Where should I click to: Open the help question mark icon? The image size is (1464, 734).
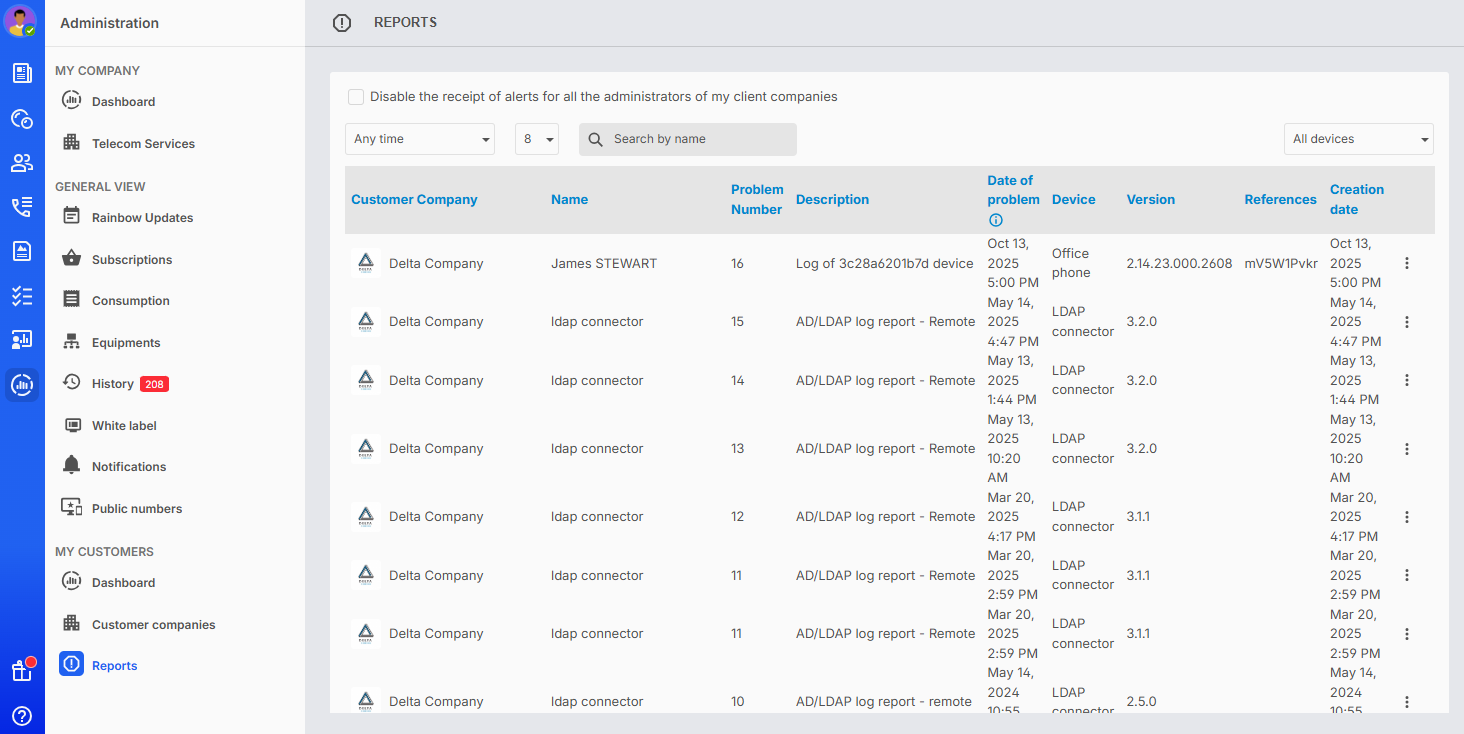pyautogui.click(x=22, y=716)
